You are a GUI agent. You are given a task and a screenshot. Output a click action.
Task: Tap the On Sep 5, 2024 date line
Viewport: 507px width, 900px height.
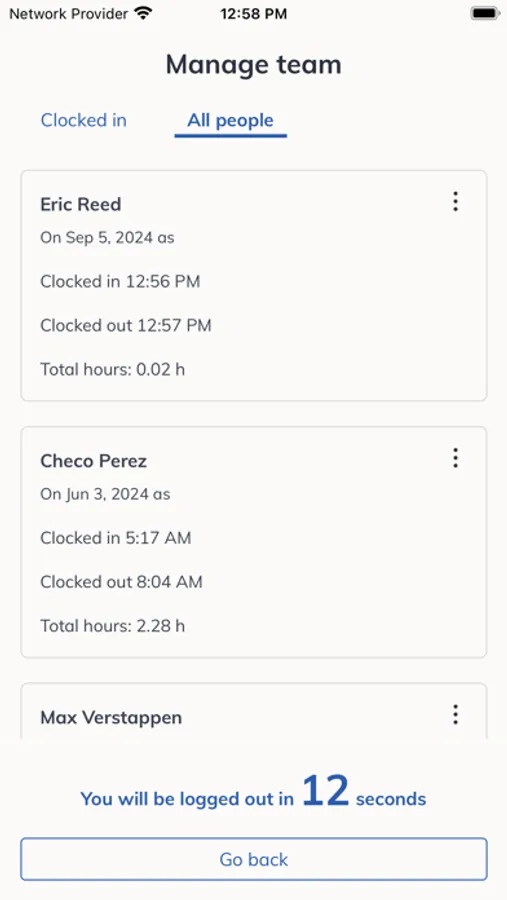click(107, 238)
